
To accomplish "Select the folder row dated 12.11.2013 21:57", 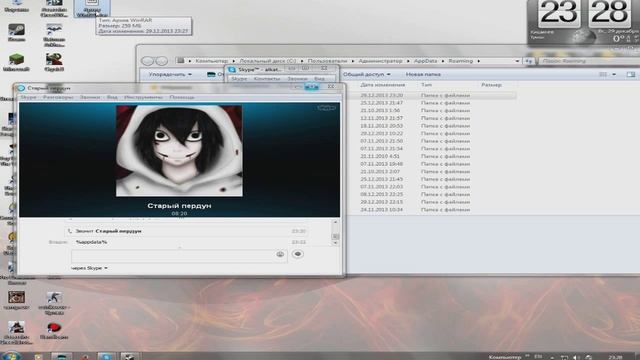I will pyautogui.click(x=431, y=118).
